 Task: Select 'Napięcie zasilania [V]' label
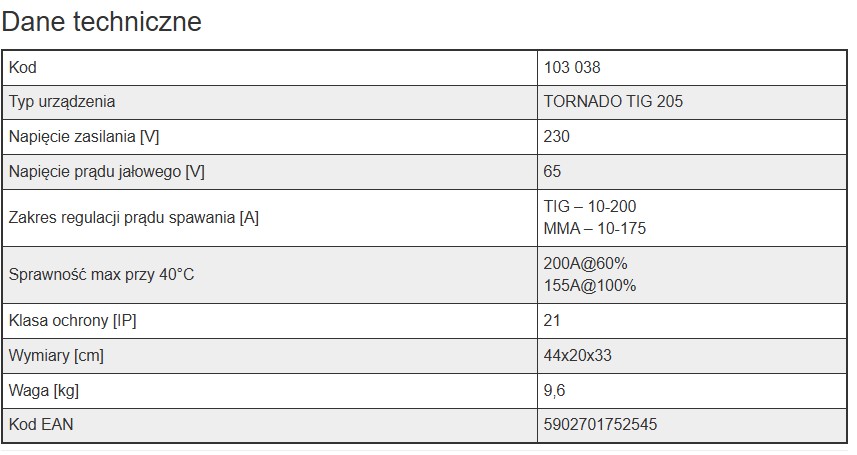pos(84,137)
